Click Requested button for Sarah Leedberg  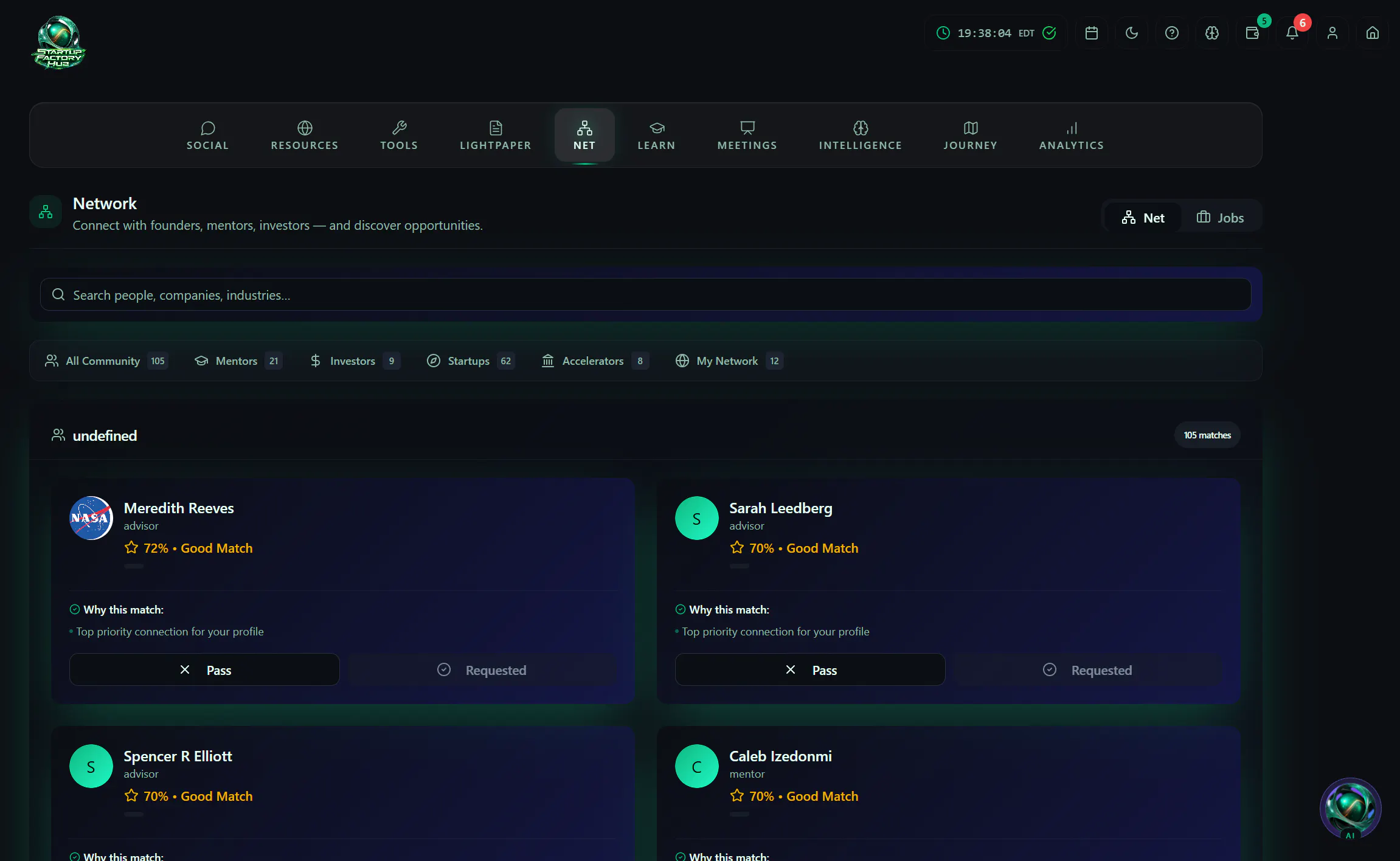tap(1087, 670)
